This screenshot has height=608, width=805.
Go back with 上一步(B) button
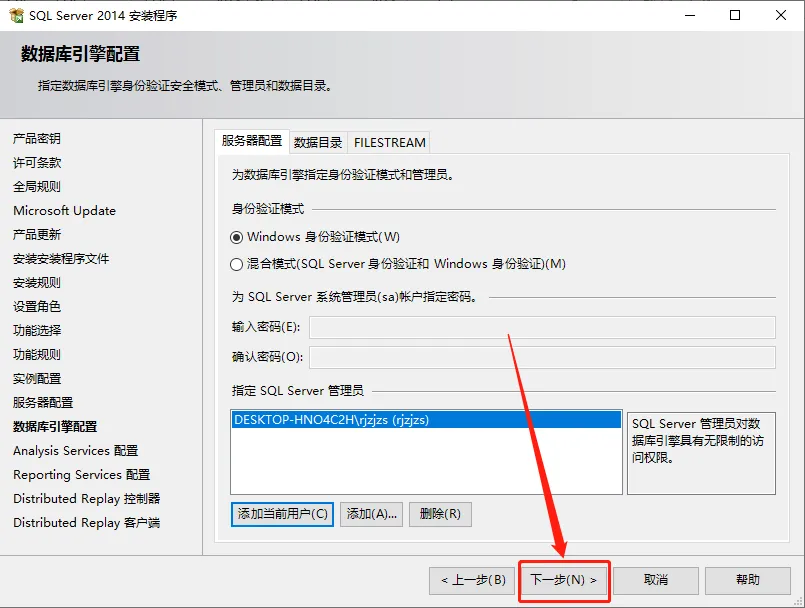pos(472,580)
